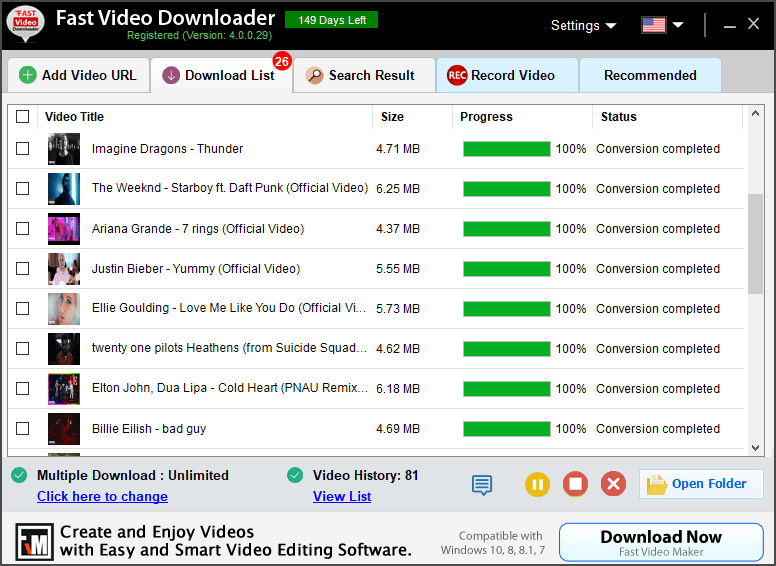Sort by Size column header
776x566 pixels.
[413, 117]
